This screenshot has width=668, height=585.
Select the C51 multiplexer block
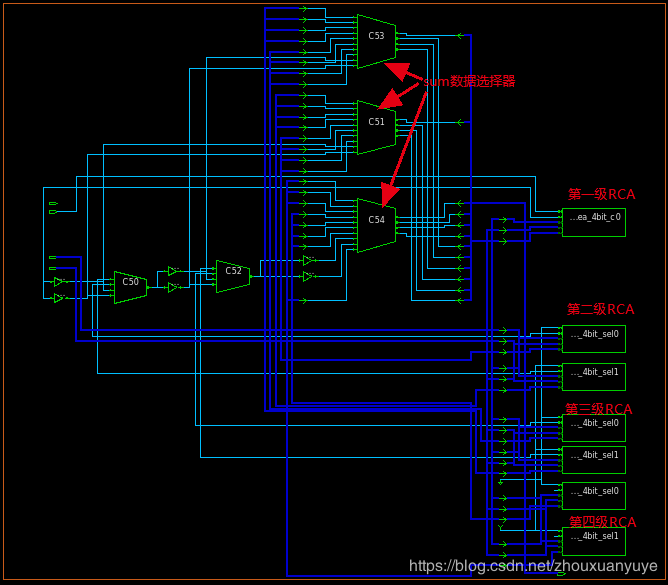377,127
